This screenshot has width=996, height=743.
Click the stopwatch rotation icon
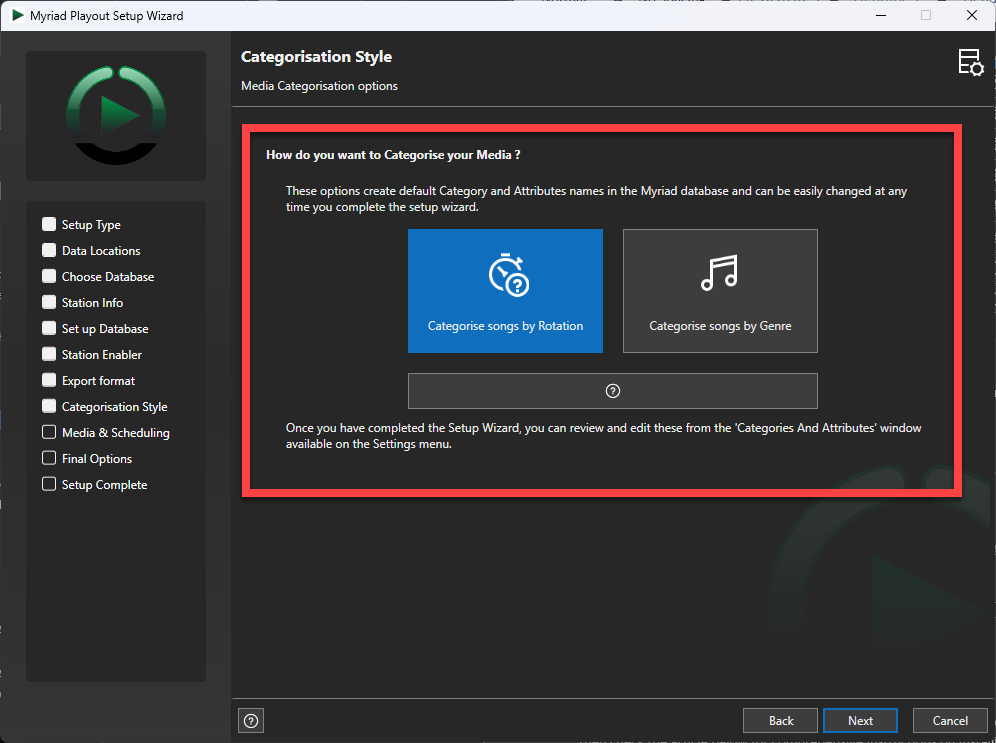tap(508, 275)
